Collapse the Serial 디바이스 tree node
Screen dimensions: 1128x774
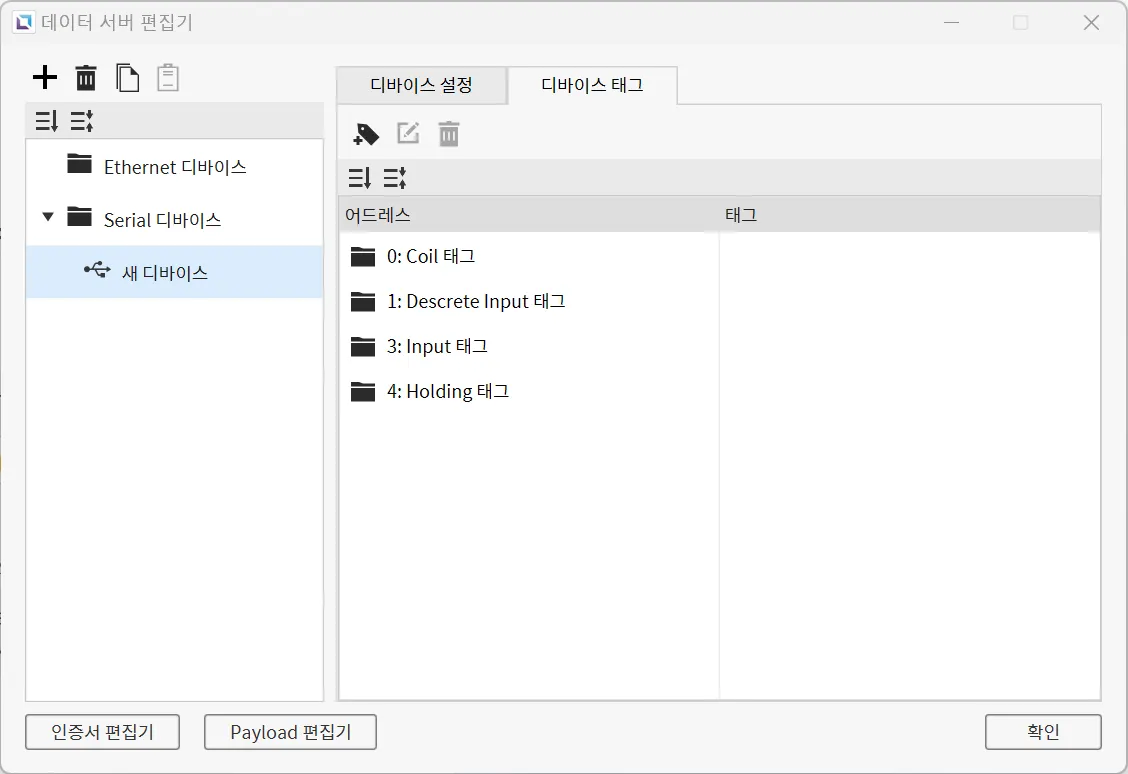(48, 217)
